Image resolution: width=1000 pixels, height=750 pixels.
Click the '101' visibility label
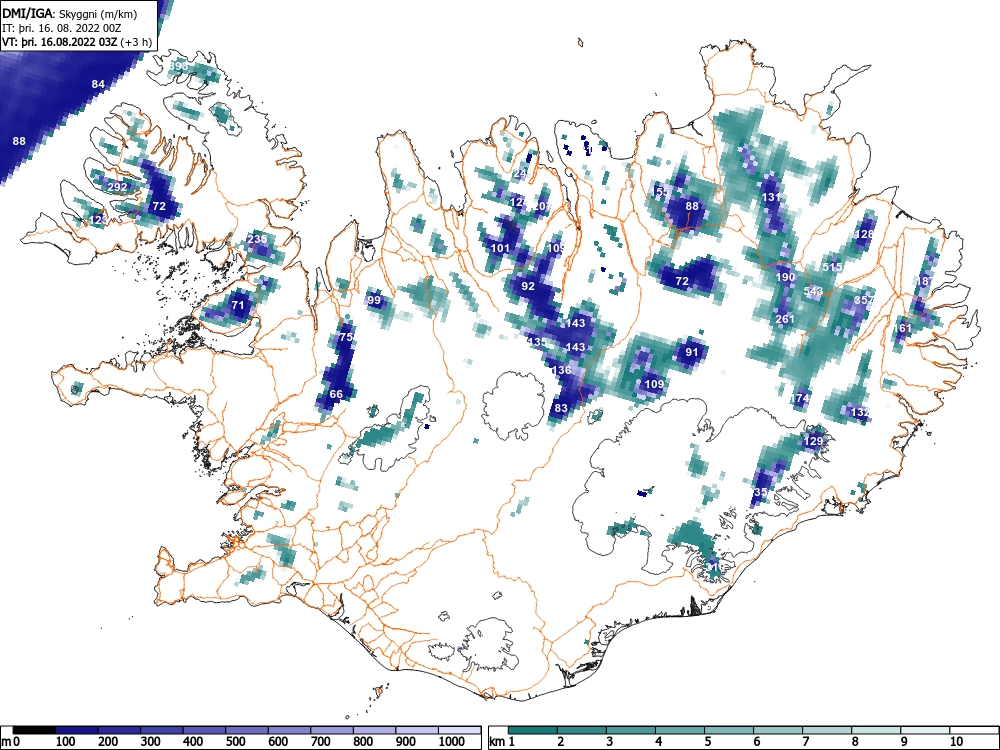click(x=501, y=248)
